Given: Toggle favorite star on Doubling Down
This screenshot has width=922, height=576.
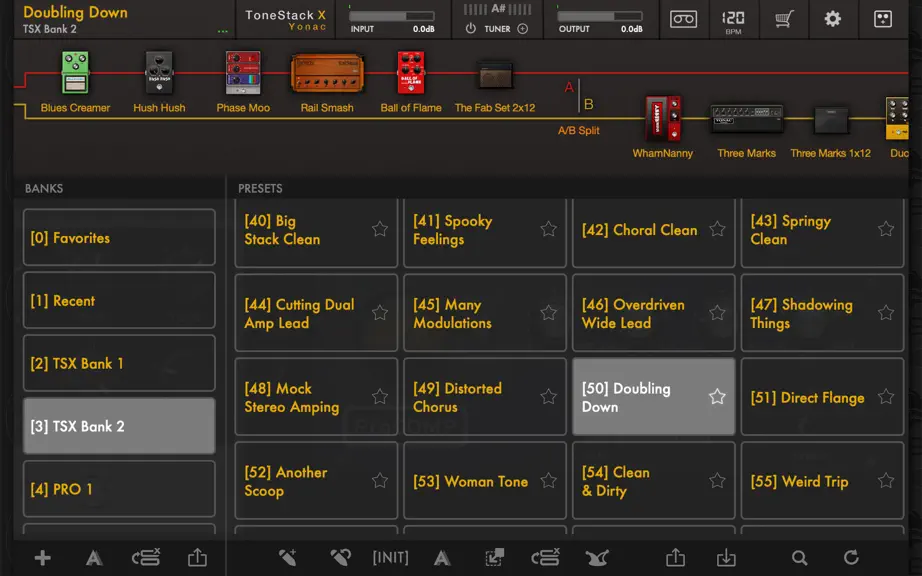Looking at the screenshot, I should (717, 397).
